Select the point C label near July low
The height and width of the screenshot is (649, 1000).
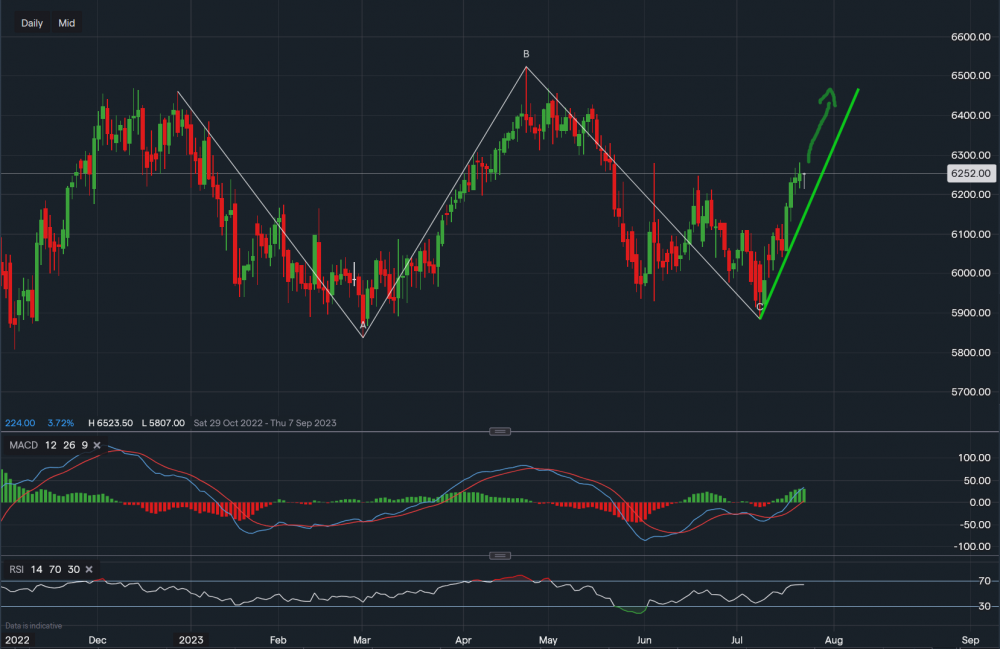click(761, 307)
